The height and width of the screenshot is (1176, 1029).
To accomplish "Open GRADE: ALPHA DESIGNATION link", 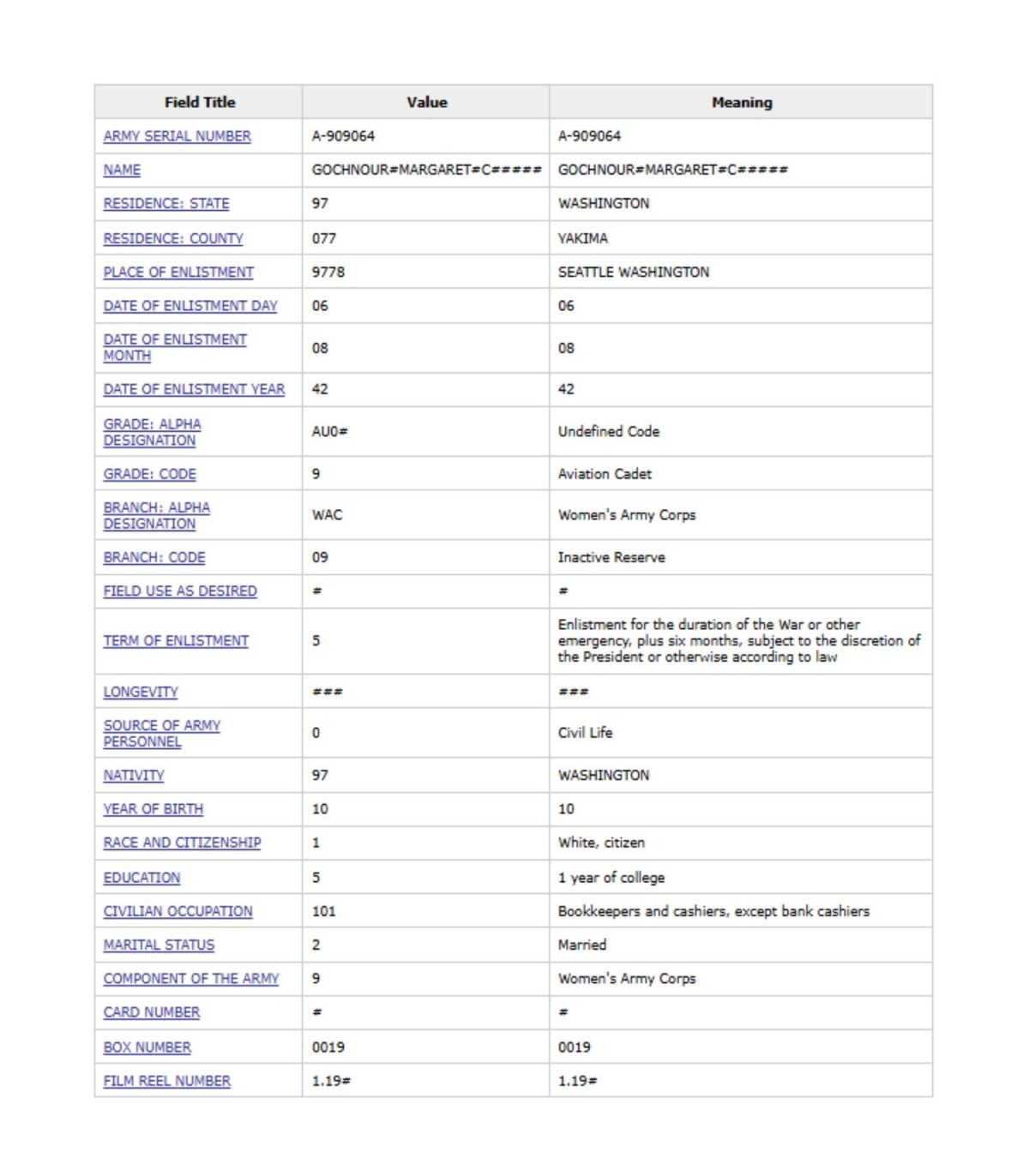I will [152, 432].
